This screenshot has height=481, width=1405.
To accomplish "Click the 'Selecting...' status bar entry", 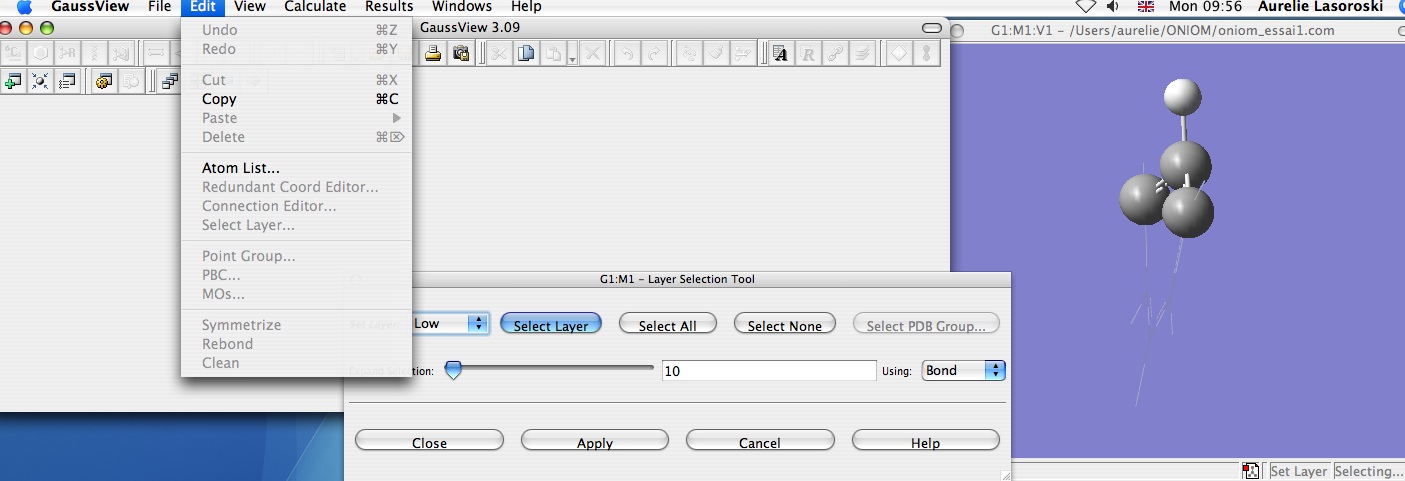I will point(1368,471).
